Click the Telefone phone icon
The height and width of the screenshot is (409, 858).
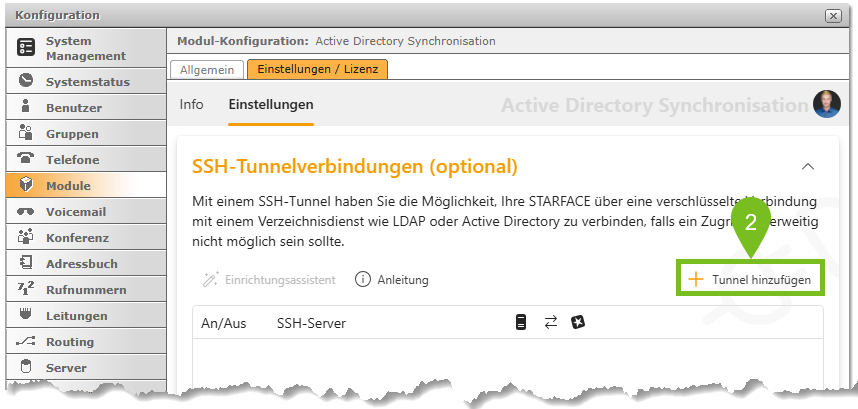click(26, 159)
